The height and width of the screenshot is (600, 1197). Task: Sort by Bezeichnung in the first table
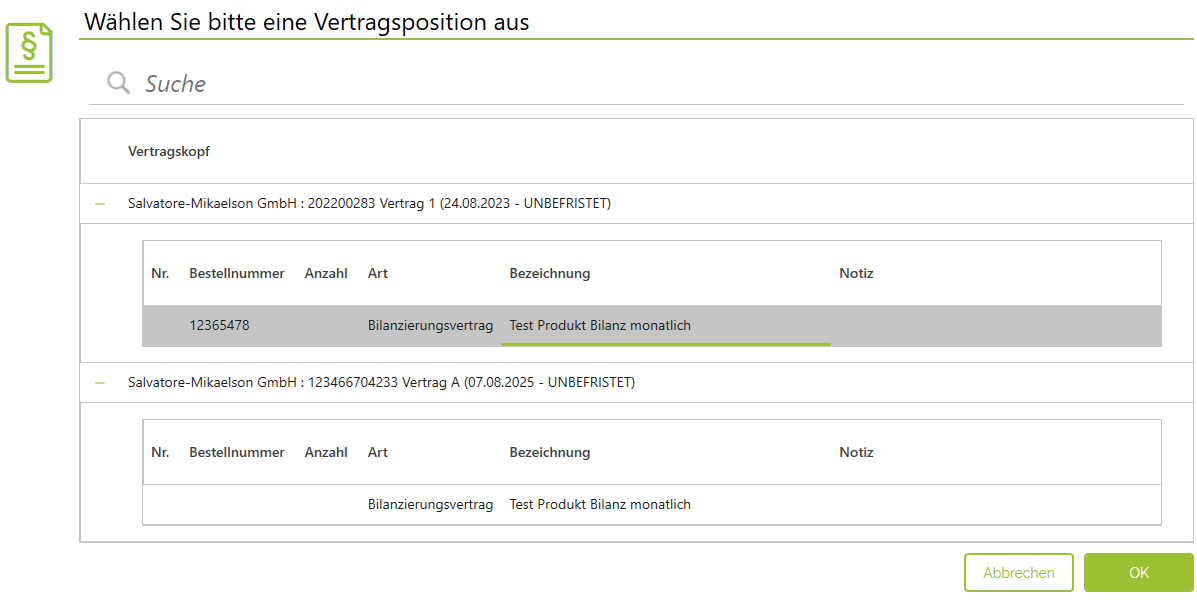tap(550, 273)
